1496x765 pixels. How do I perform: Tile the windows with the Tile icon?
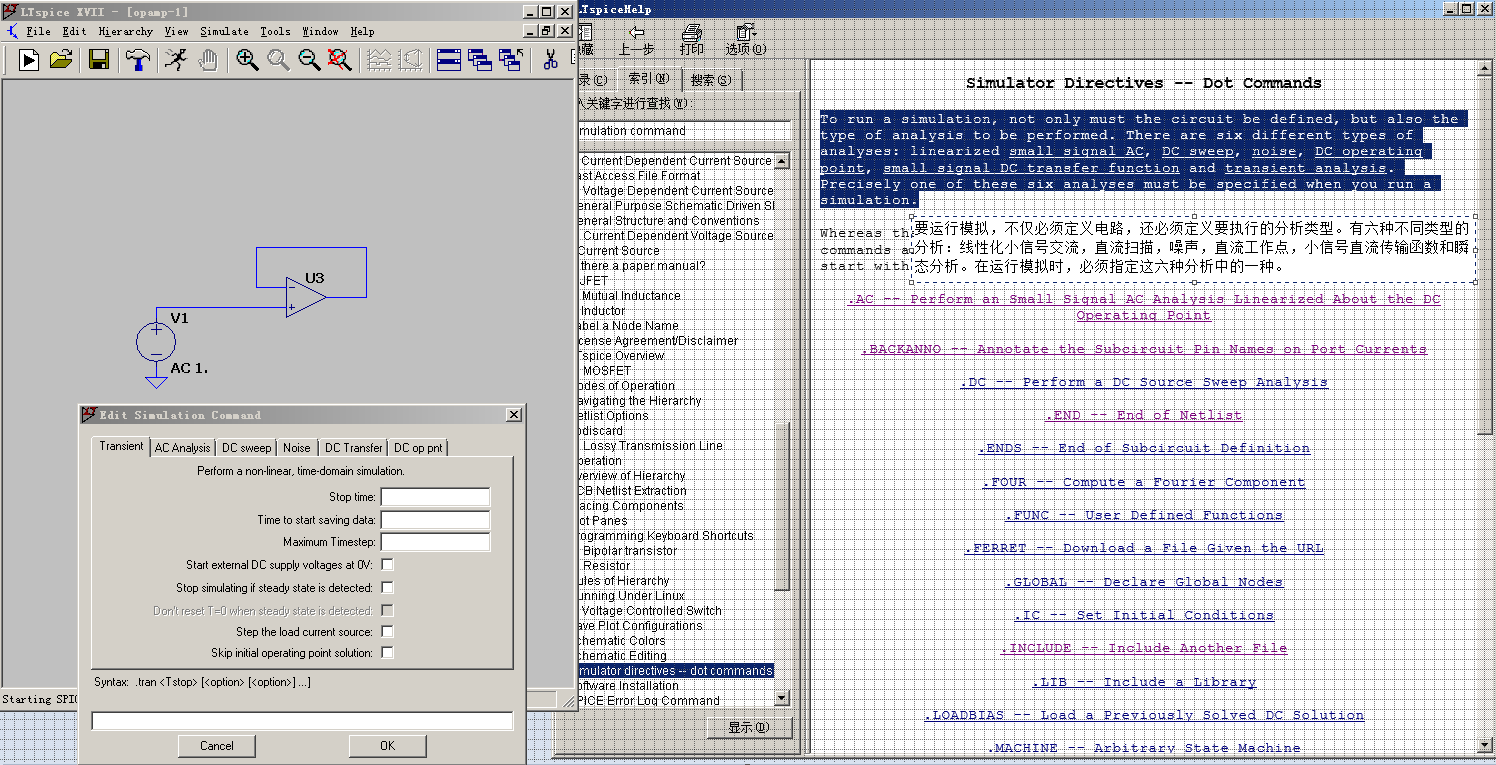(449, 60)
